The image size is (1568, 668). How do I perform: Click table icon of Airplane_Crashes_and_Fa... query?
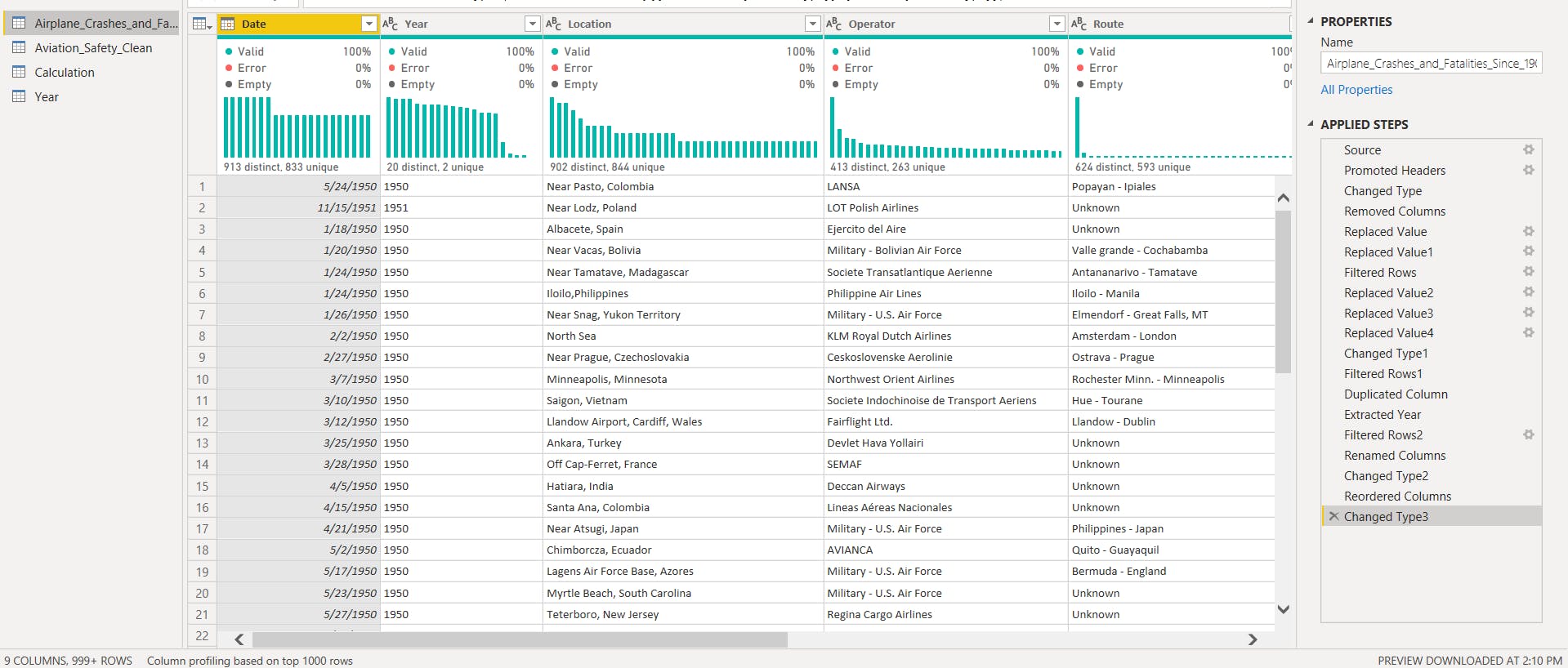point(19,23)
